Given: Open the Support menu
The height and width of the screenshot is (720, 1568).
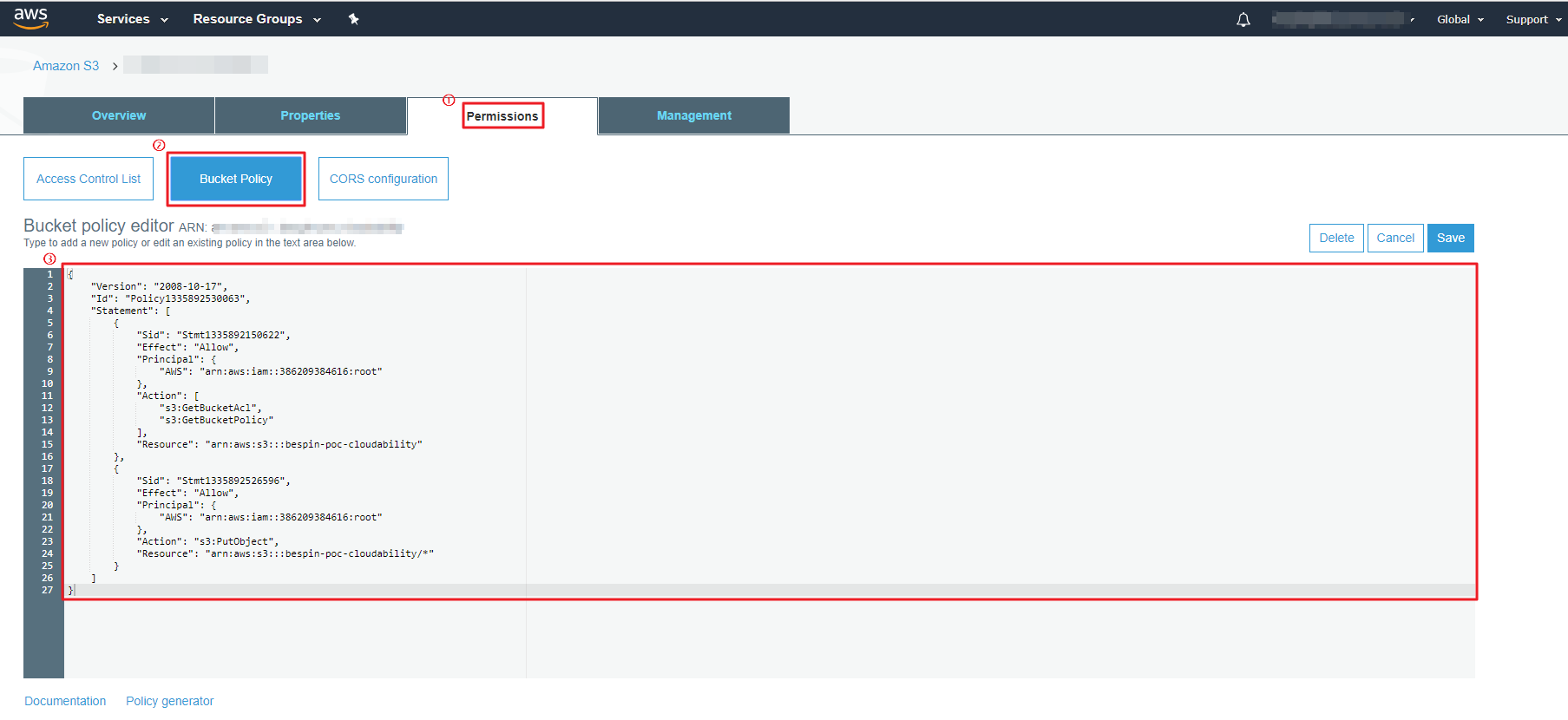Looking at the screenshot, I should click(1532, 19).
